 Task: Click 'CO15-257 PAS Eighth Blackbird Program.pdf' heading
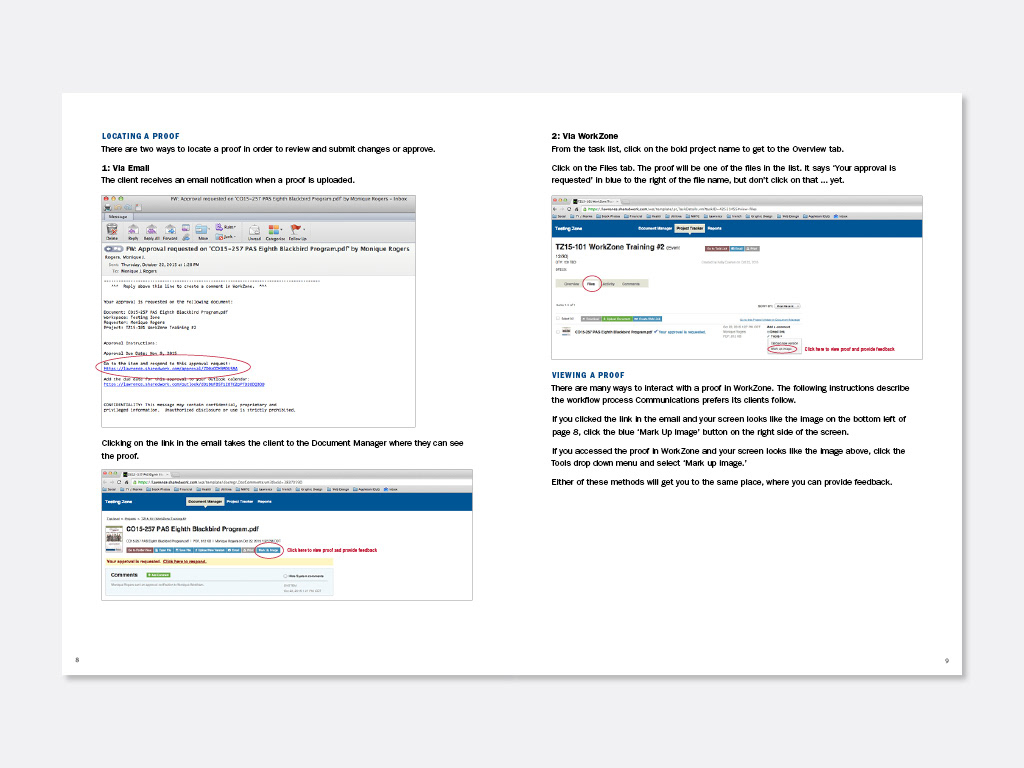pos(192,529)
